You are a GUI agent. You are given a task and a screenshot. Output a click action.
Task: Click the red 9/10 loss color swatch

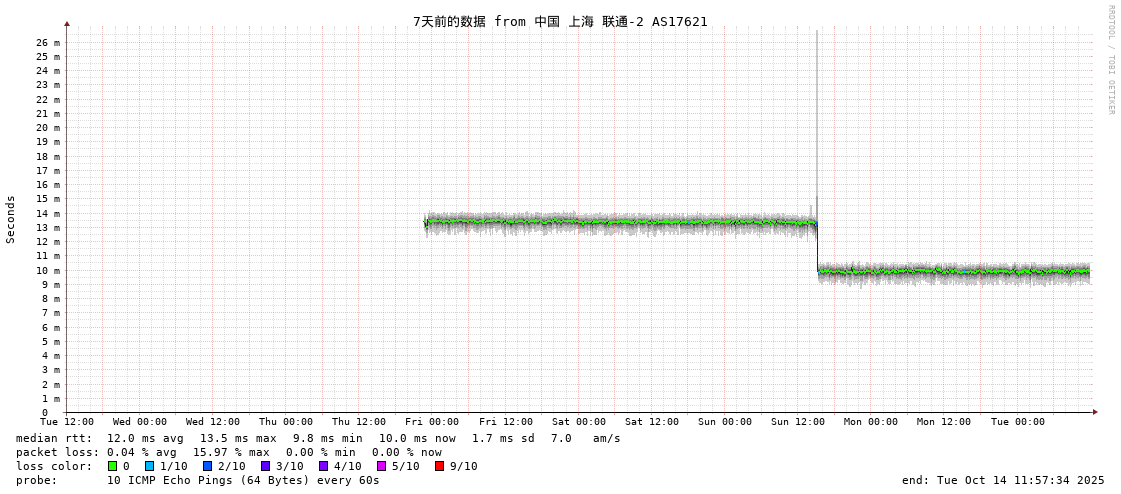click(440, 466)
